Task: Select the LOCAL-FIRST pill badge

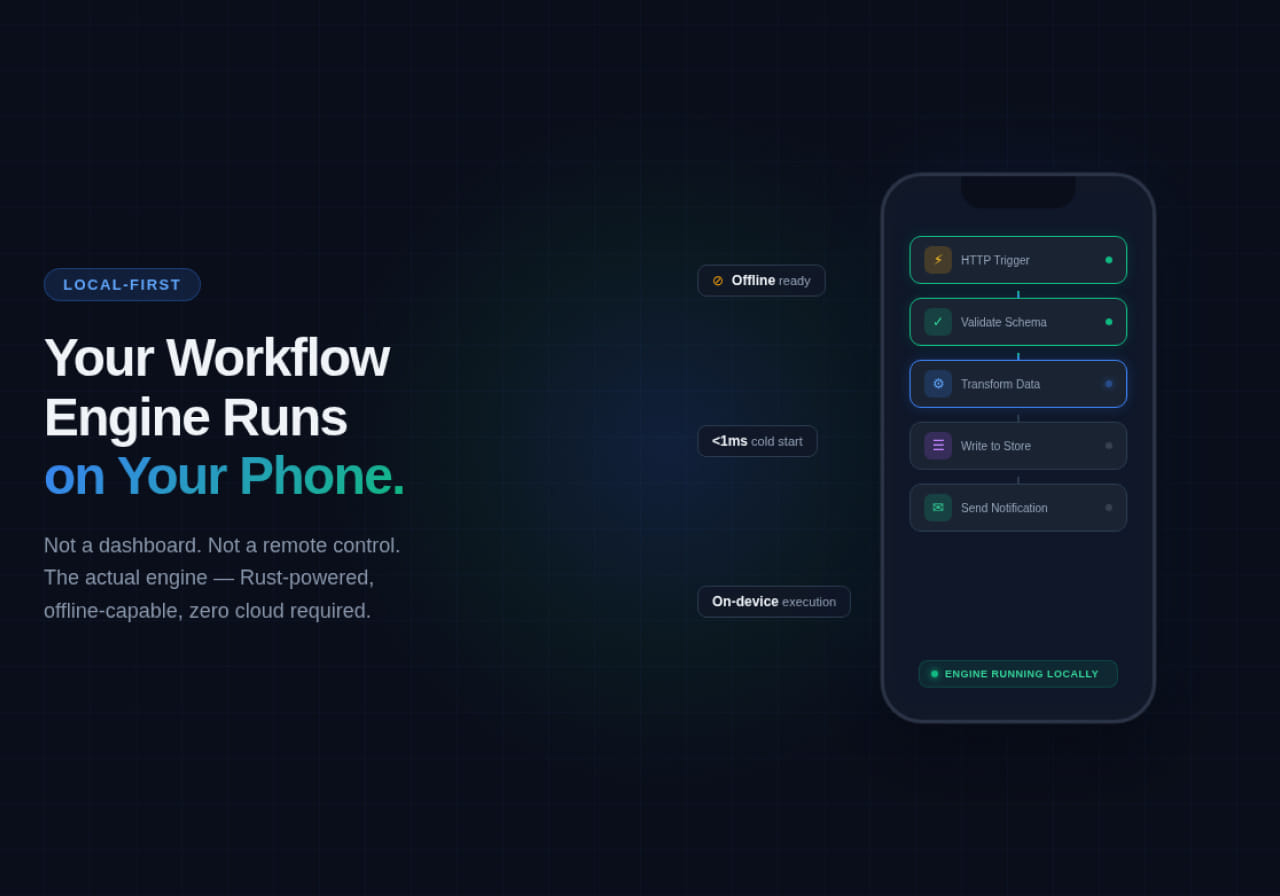Action: [122, 285]
